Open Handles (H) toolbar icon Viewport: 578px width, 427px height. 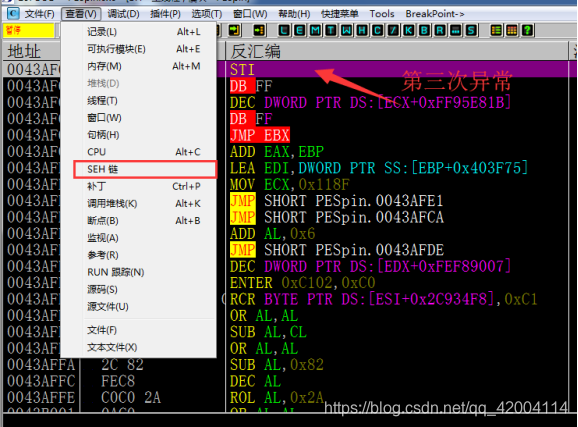click(362, 30)
